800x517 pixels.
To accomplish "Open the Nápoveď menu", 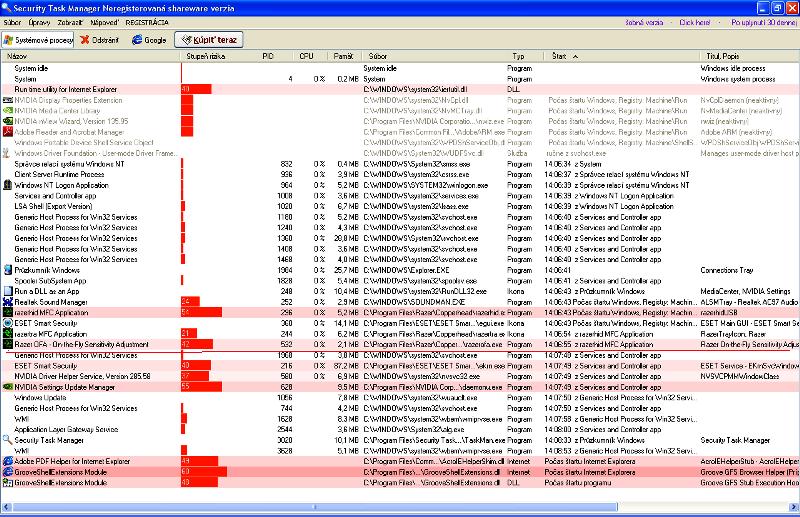I will tap(105, 22).
